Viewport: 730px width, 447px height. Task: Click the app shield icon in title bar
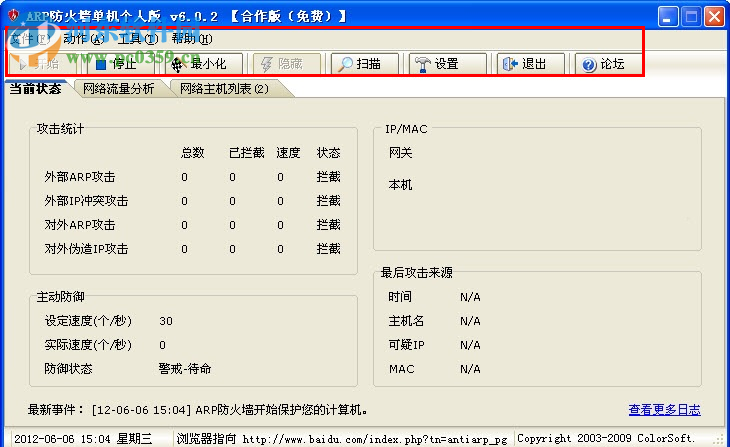coord(14,16)
